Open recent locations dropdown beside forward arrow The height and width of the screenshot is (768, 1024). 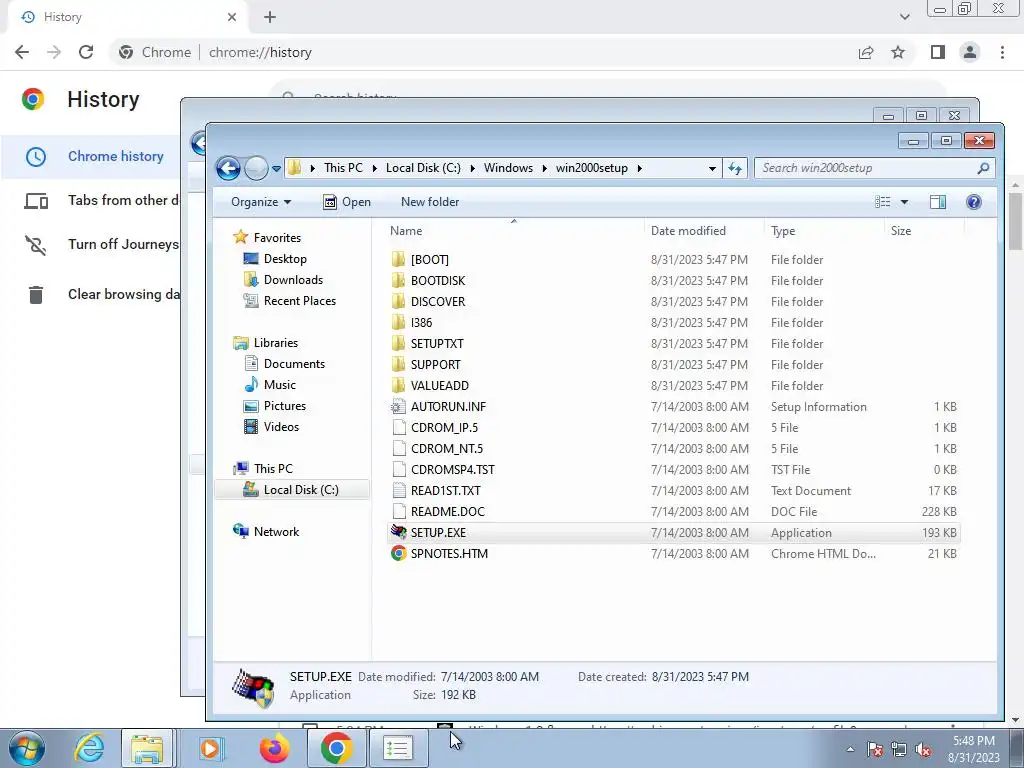pos(276,168)
